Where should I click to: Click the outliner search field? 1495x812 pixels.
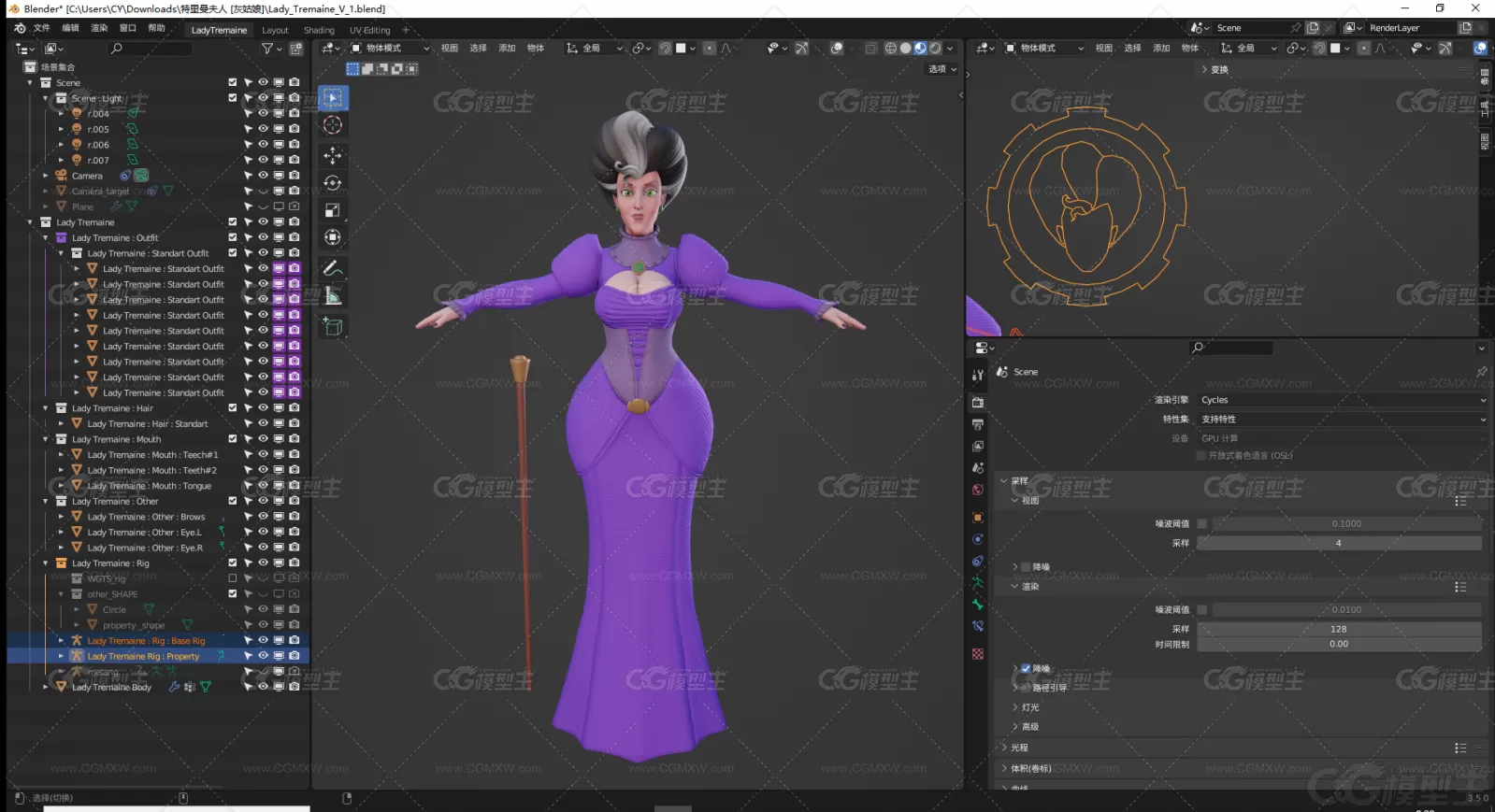(x=151, y=49)
